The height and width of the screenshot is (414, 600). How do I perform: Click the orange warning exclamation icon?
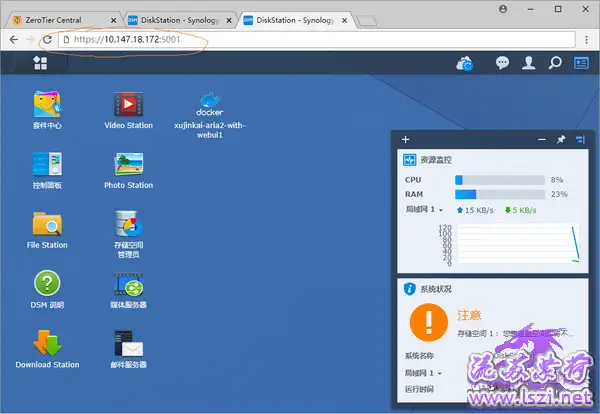[429, 322]
